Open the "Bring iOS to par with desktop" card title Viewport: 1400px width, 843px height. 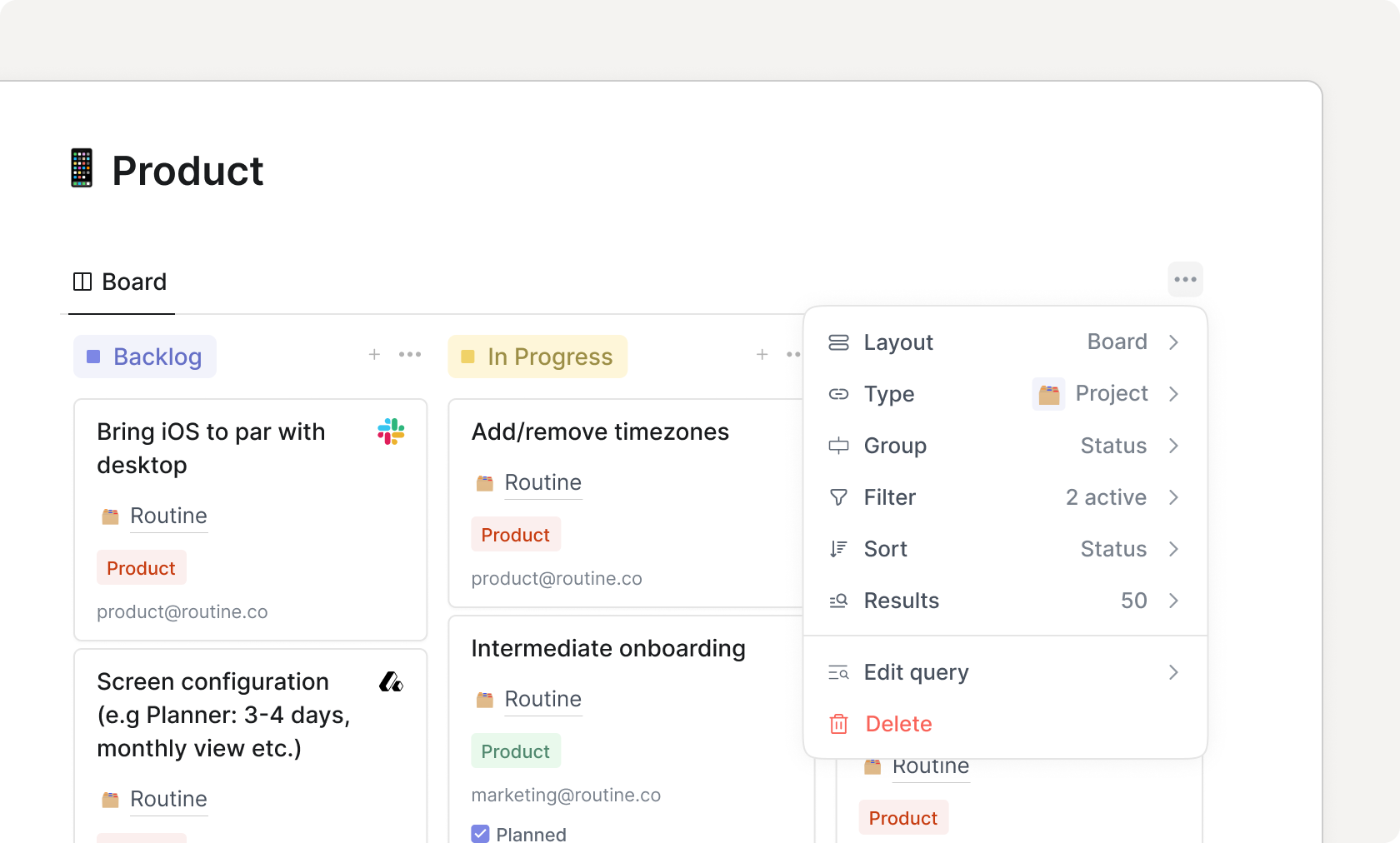[x=211, y=448]
